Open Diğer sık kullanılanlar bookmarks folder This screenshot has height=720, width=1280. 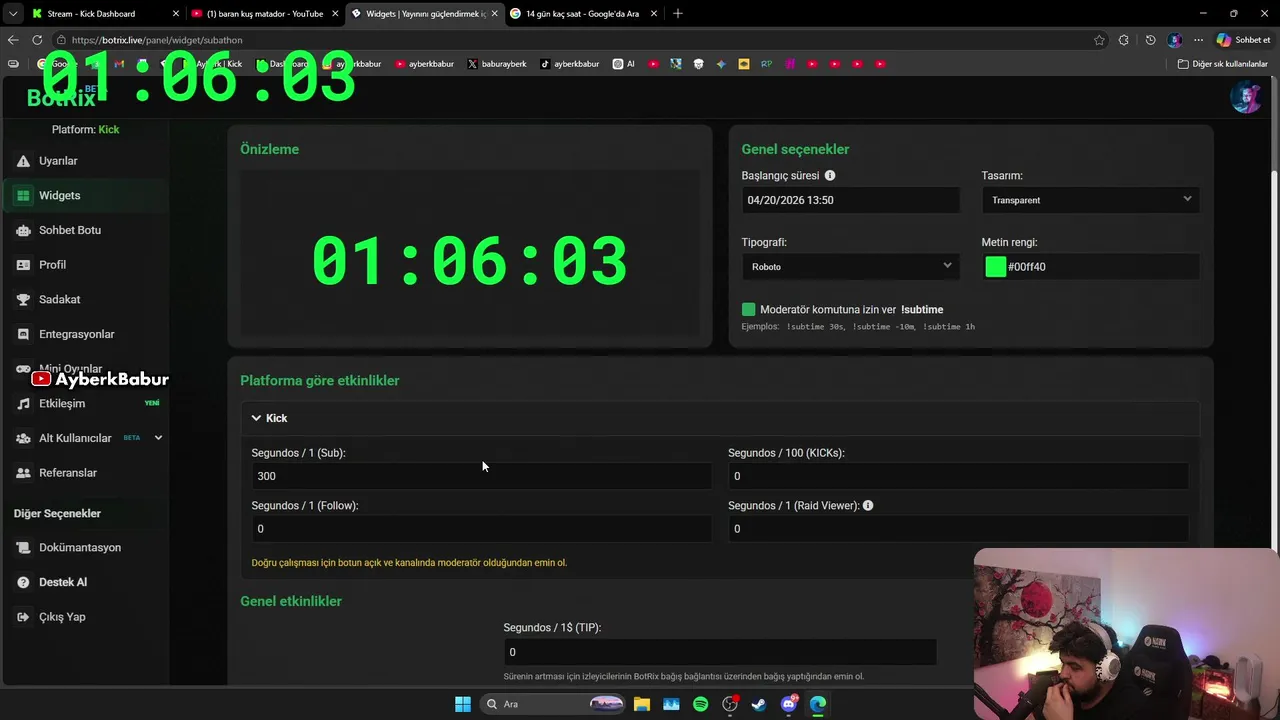click(1222, 64)
